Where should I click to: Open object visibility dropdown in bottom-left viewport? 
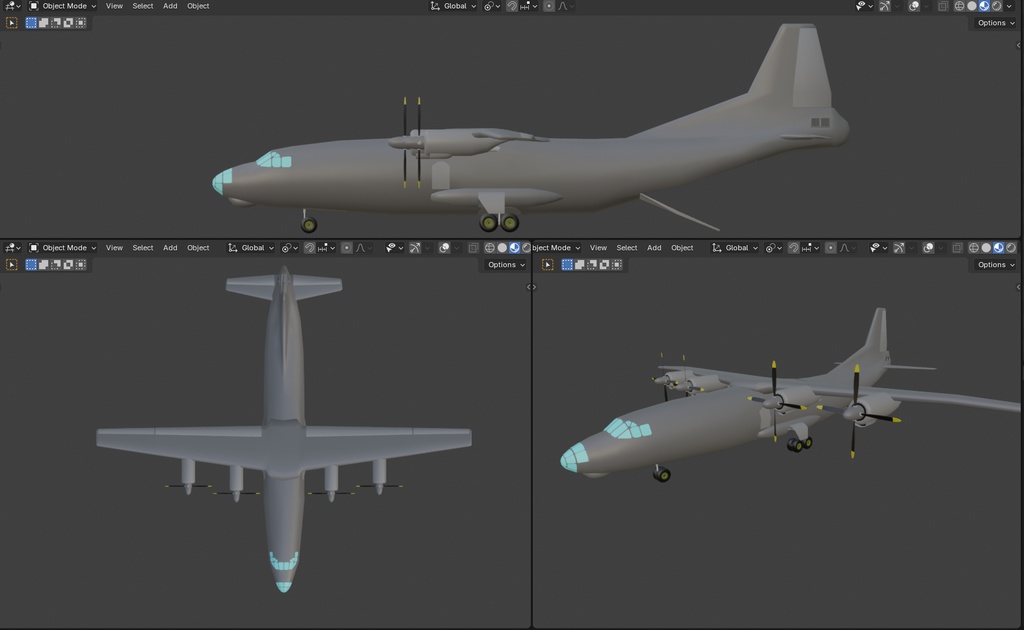coord(394,247)
